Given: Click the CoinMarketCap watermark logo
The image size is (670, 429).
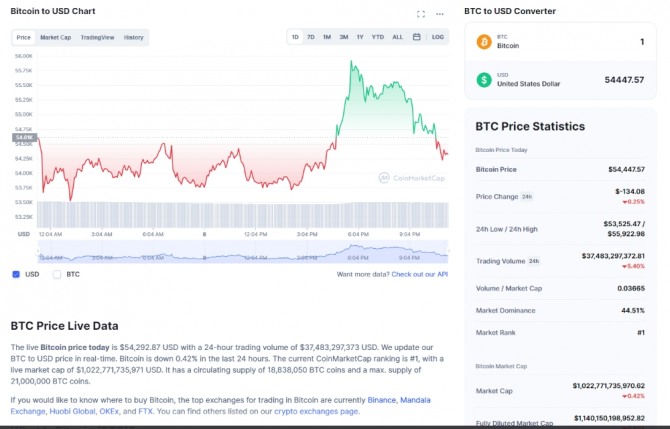Looking at the screenshot, I should pyautogui.click(x=411, y=178).
